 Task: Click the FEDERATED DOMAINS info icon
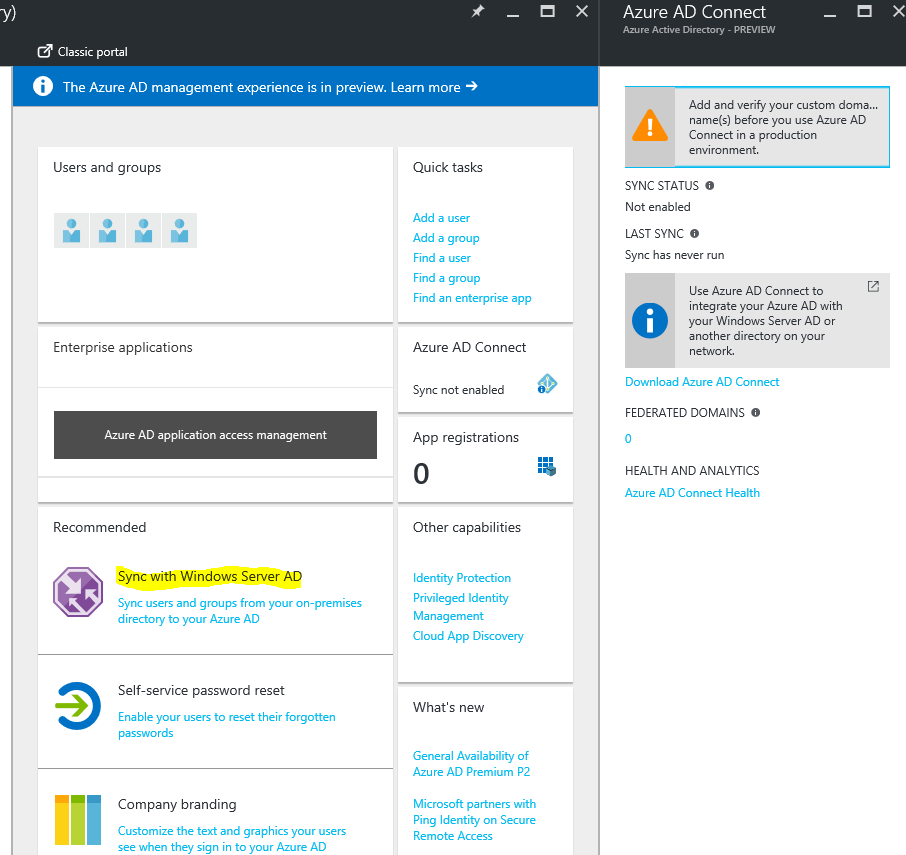[x=755, y=412]
